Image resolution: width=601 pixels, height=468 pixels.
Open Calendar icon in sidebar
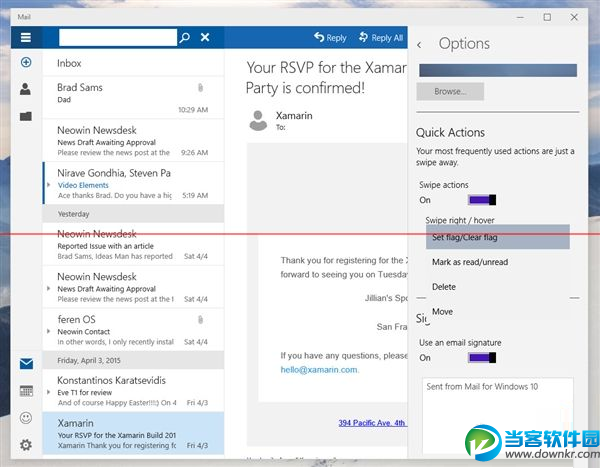pyautogui.click(x=26, y=391)
